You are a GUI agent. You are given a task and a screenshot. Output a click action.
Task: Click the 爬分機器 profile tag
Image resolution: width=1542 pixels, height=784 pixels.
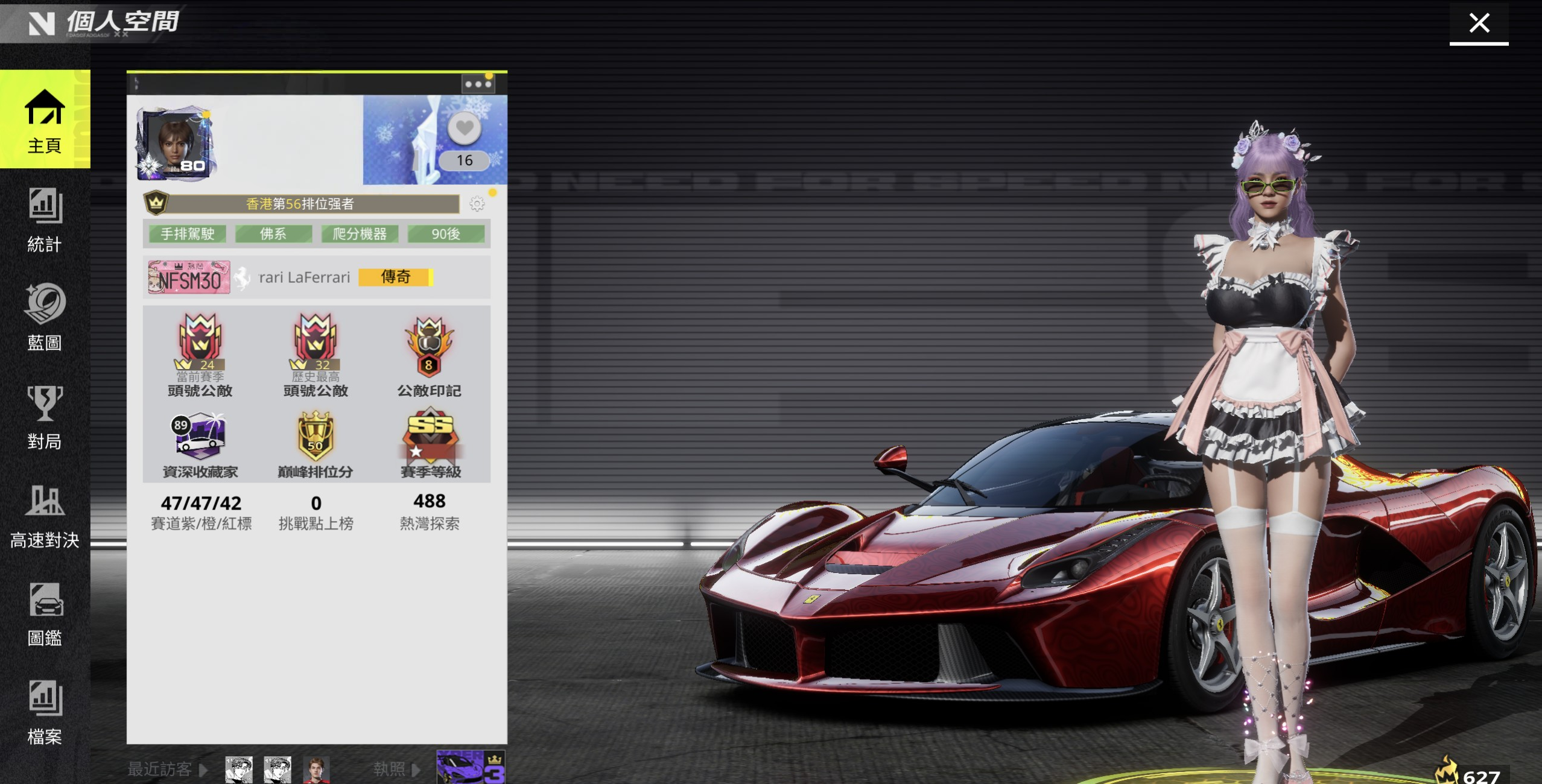click(360, 234)
